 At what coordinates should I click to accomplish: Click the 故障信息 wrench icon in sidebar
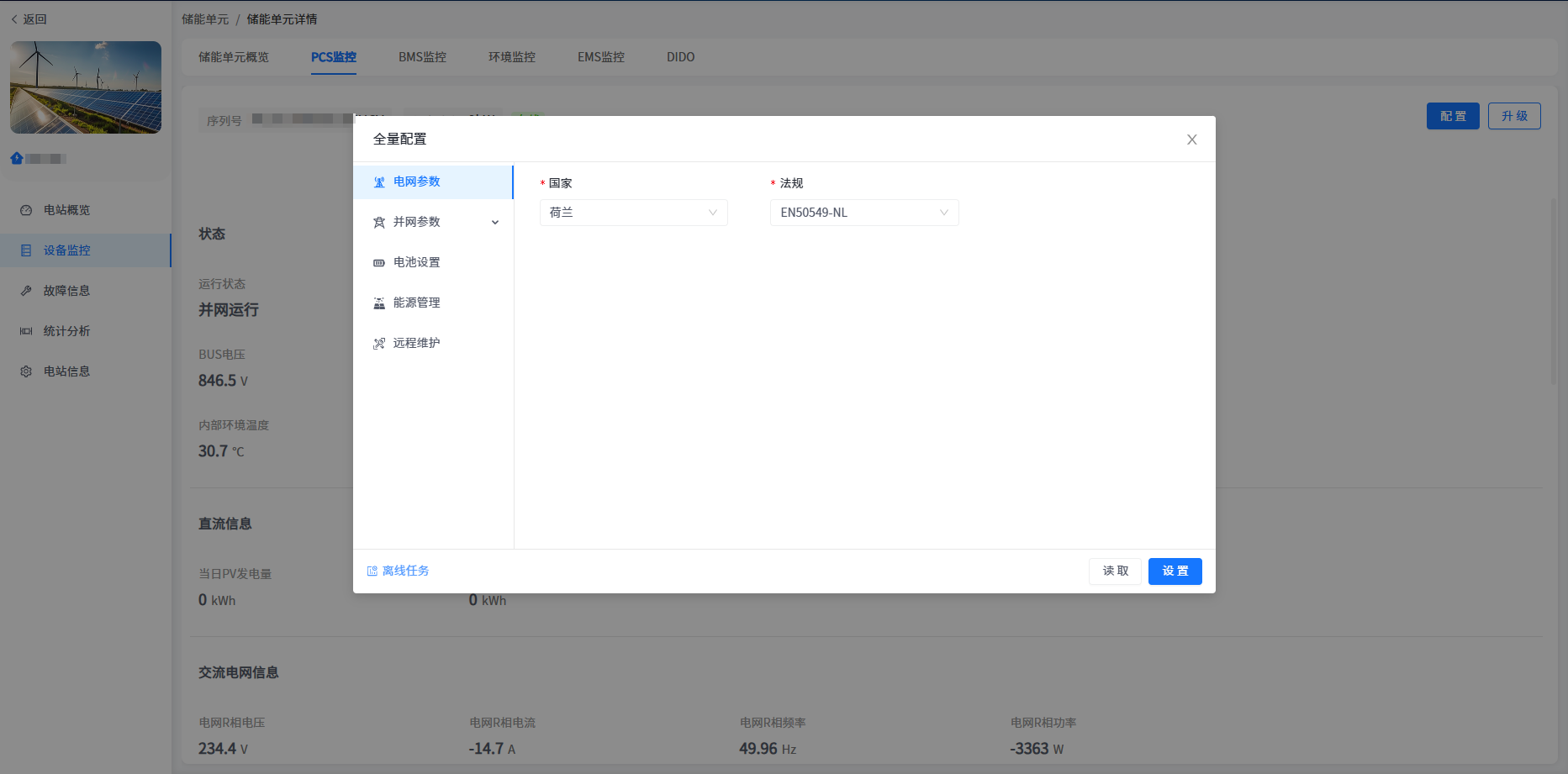click(26, 291)
